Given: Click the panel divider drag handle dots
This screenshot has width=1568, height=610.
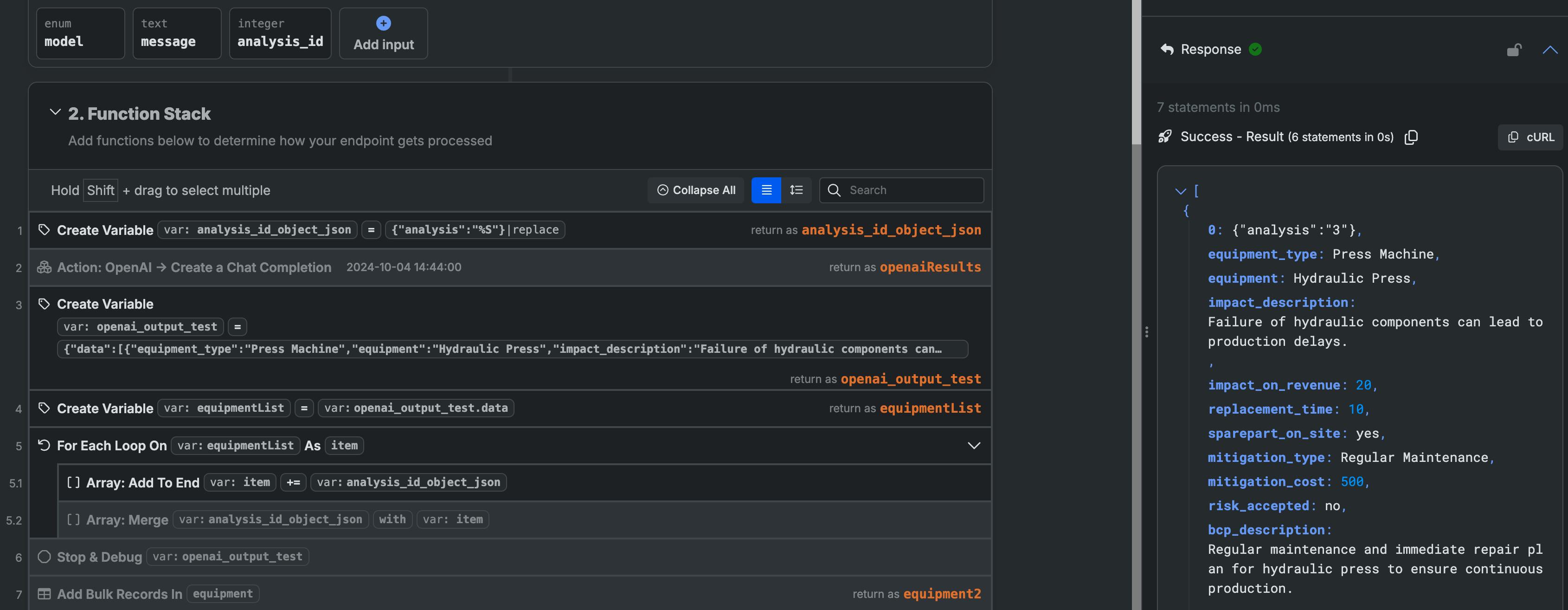Looking at the screenshot, I should coord(1147,332).
